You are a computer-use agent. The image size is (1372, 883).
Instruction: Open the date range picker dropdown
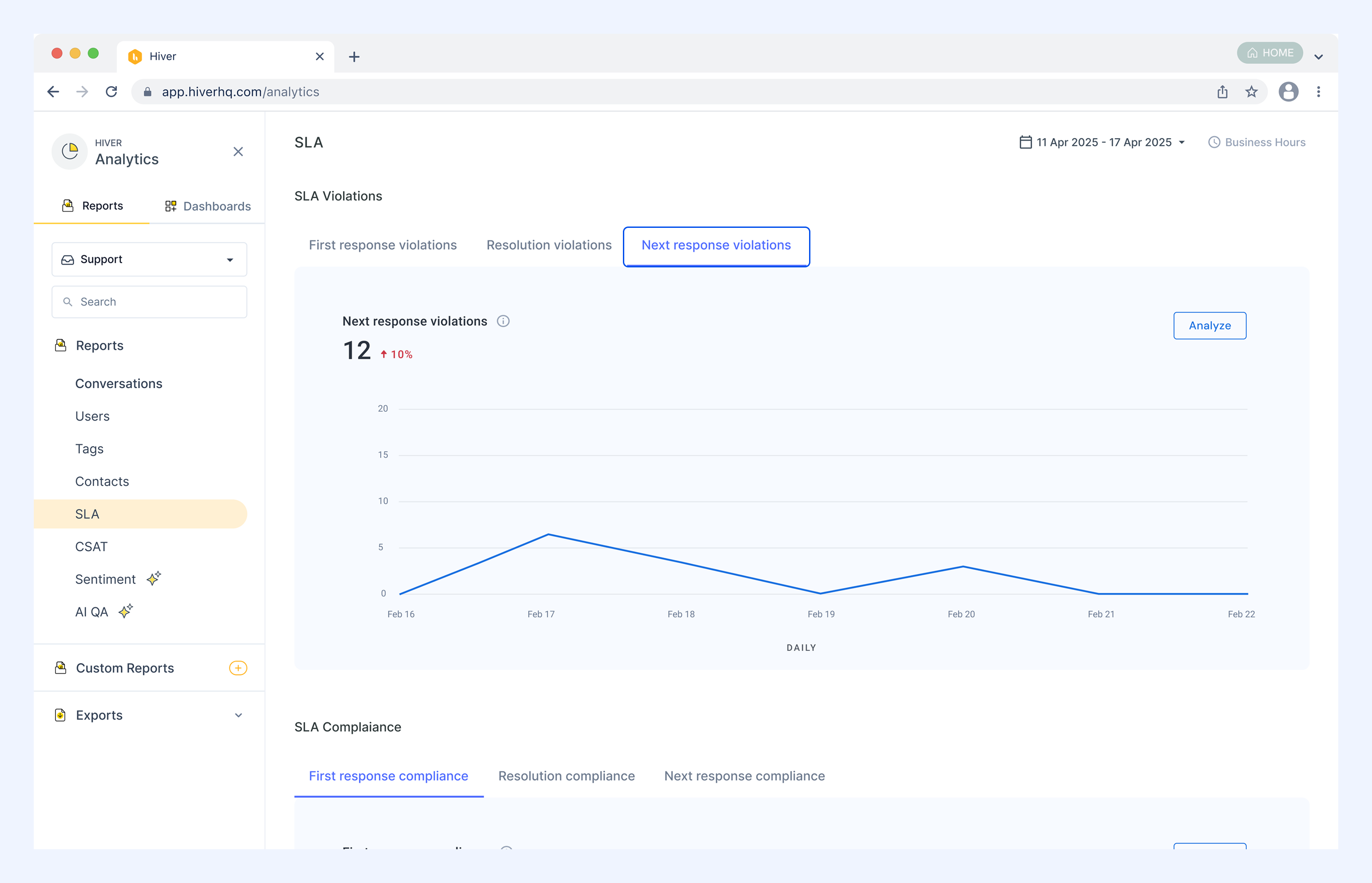click(x=1102, y=142)
